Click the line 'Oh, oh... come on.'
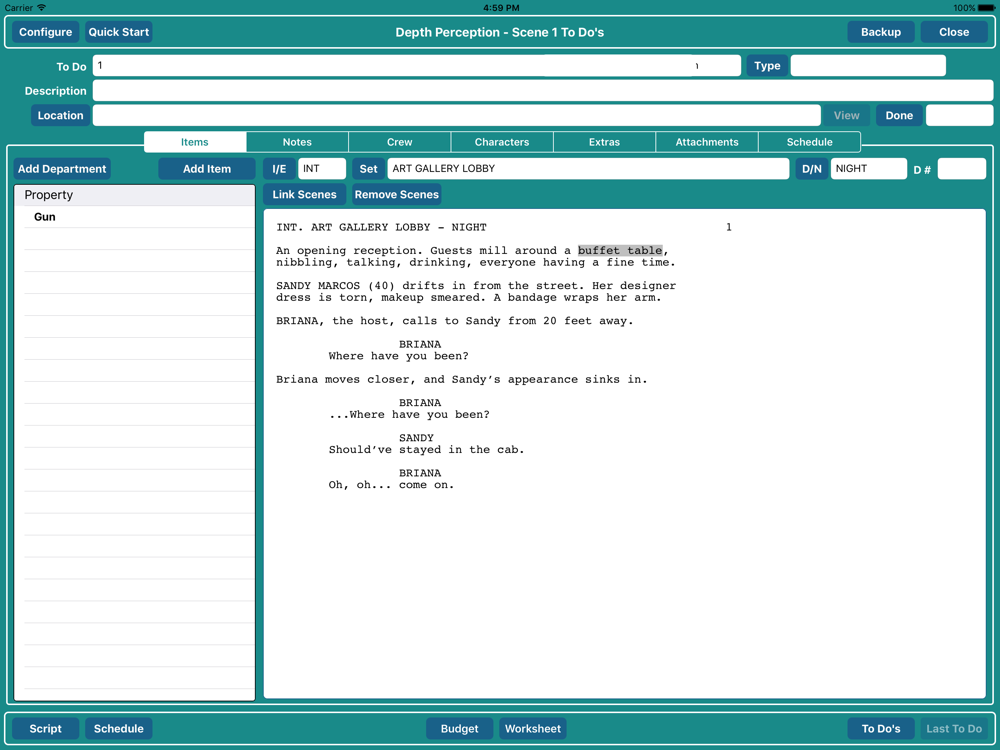1000x750 pixels. (391, 485)
